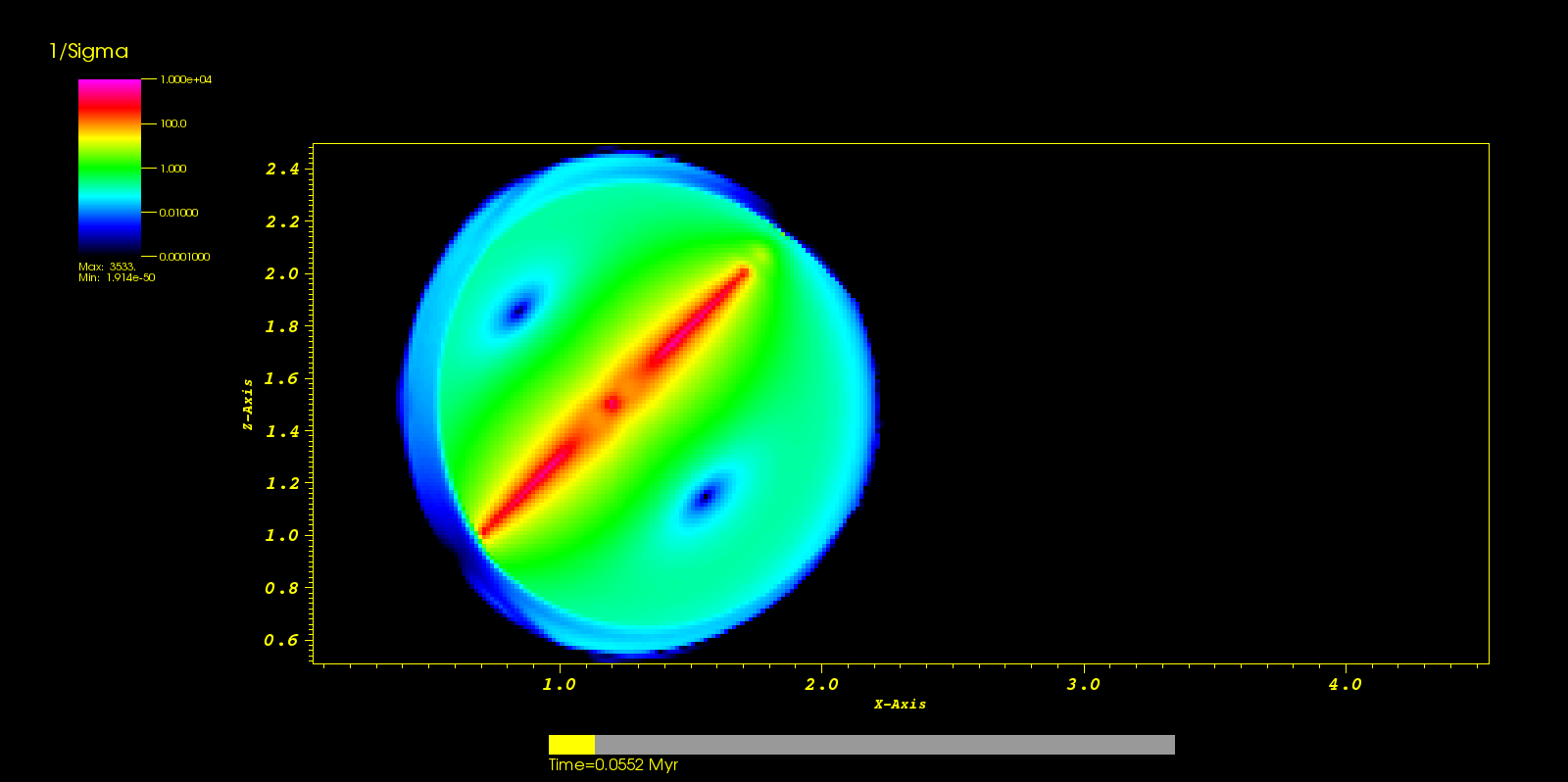Click the 'Z-Axis' title
1568x782 pixels.
click(248, 404)
